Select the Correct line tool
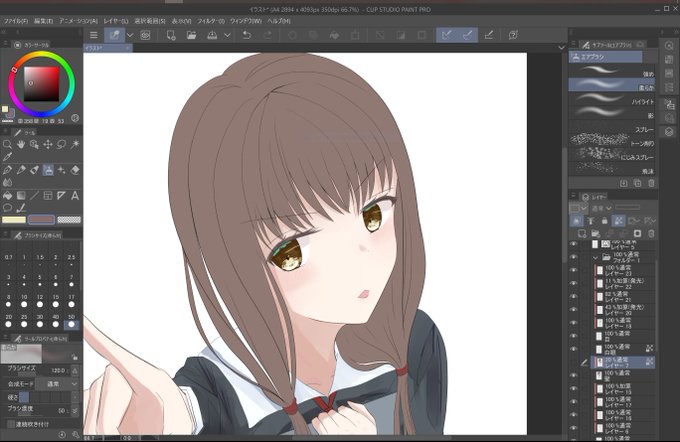The image size is (680, 442). tap(21, 208)
